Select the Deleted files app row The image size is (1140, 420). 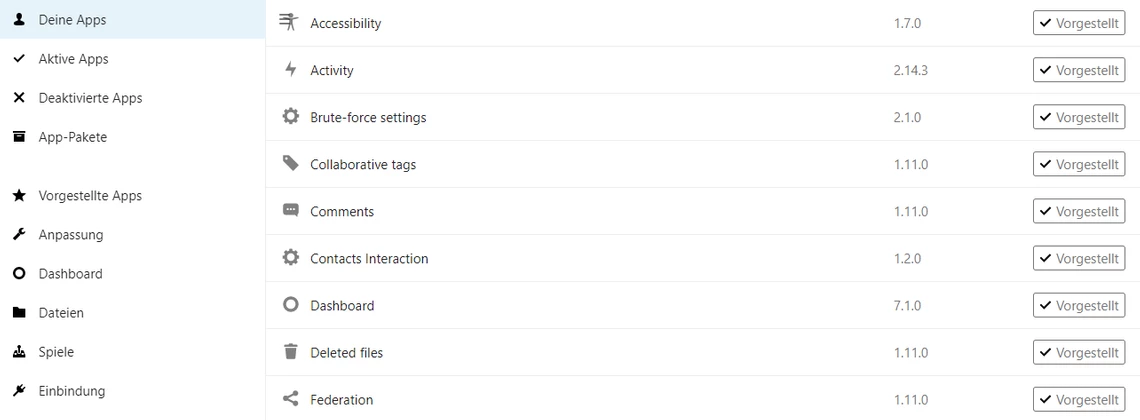(x=346, y=352)
